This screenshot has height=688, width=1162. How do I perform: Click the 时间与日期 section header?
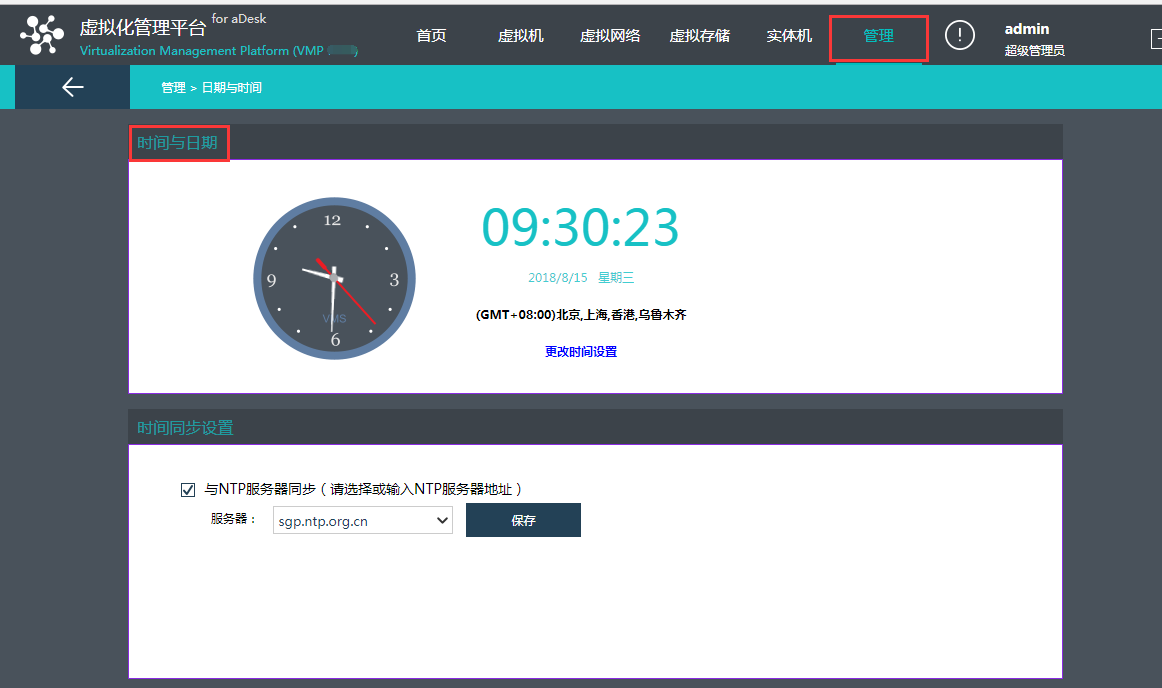[178, 142]
